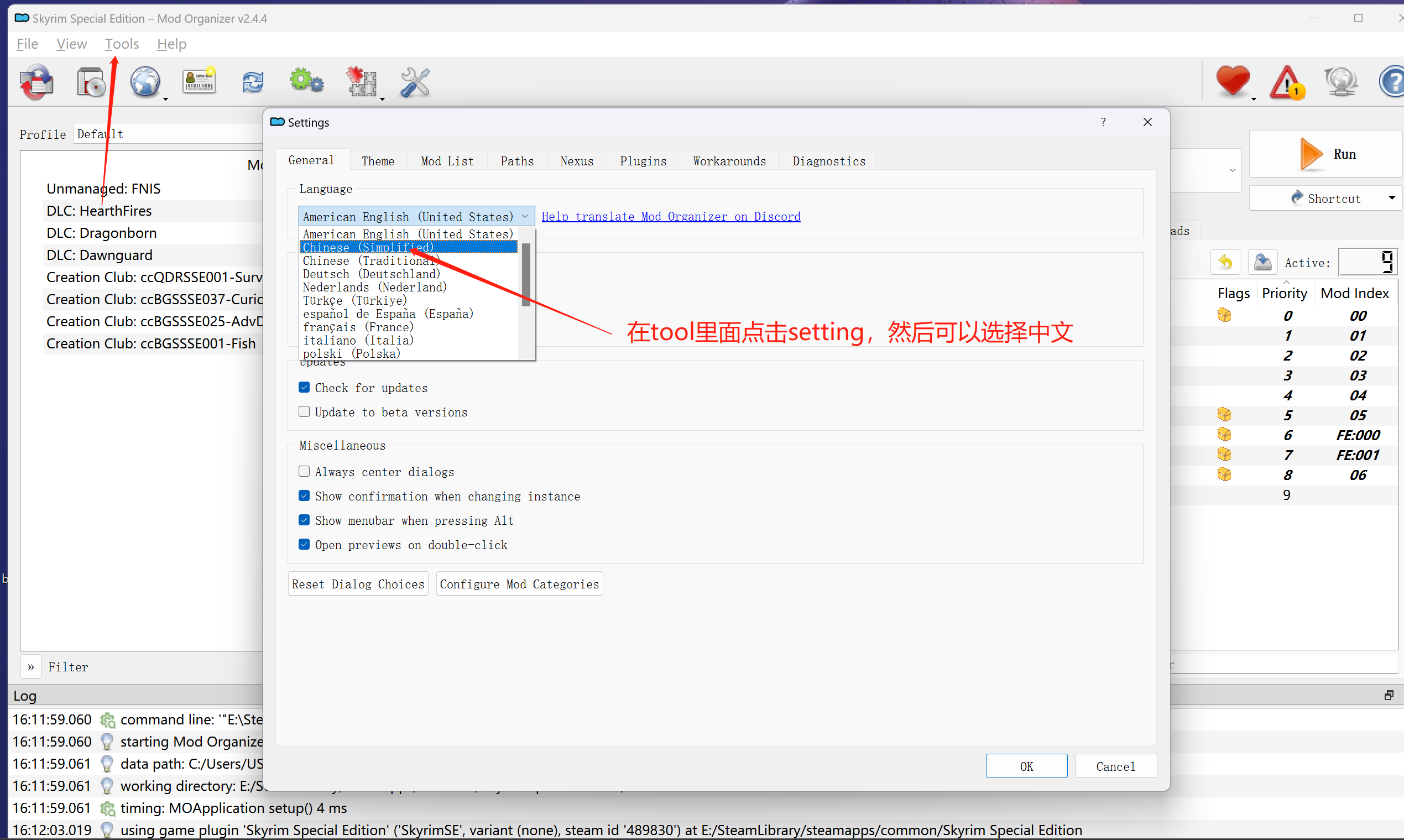Select Deutsch (Deutschland) from language list
1404x840 pixels.
[371, 274]
